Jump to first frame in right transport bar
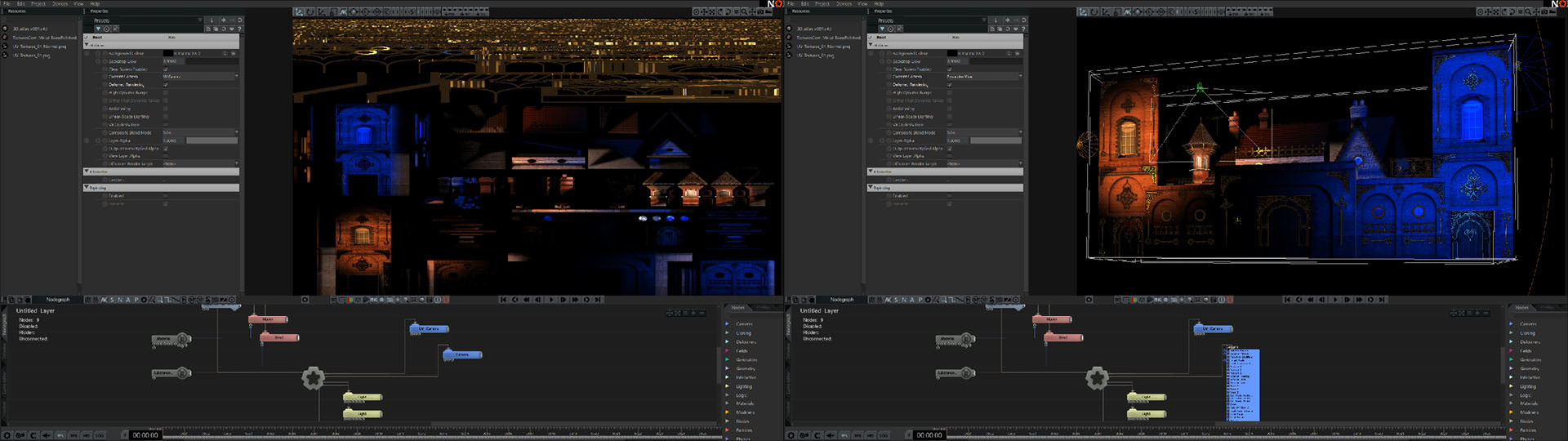 coord(1288,300)
